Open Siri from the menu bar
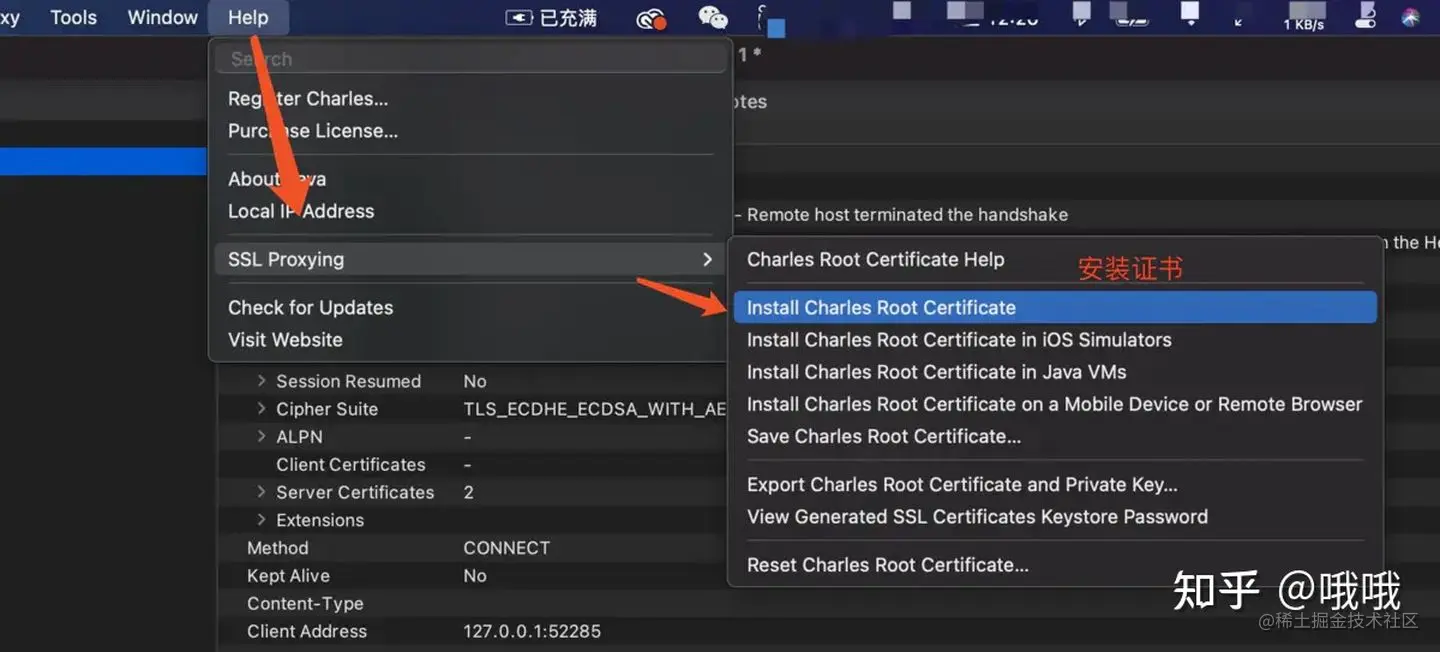 (1411, 17)
